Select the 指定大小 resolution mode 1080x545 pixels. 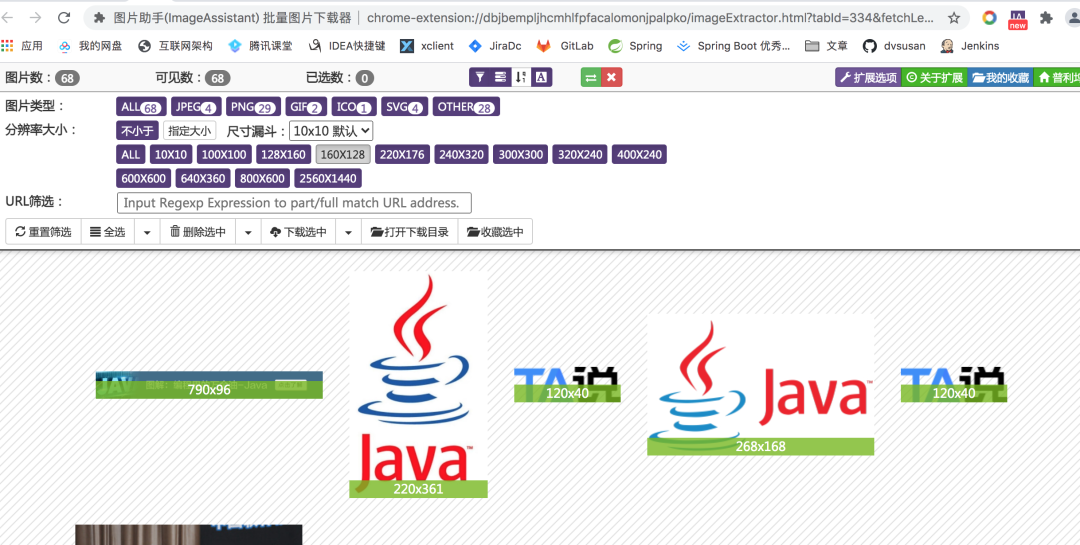pyautogui.click(x=189, y=130)
